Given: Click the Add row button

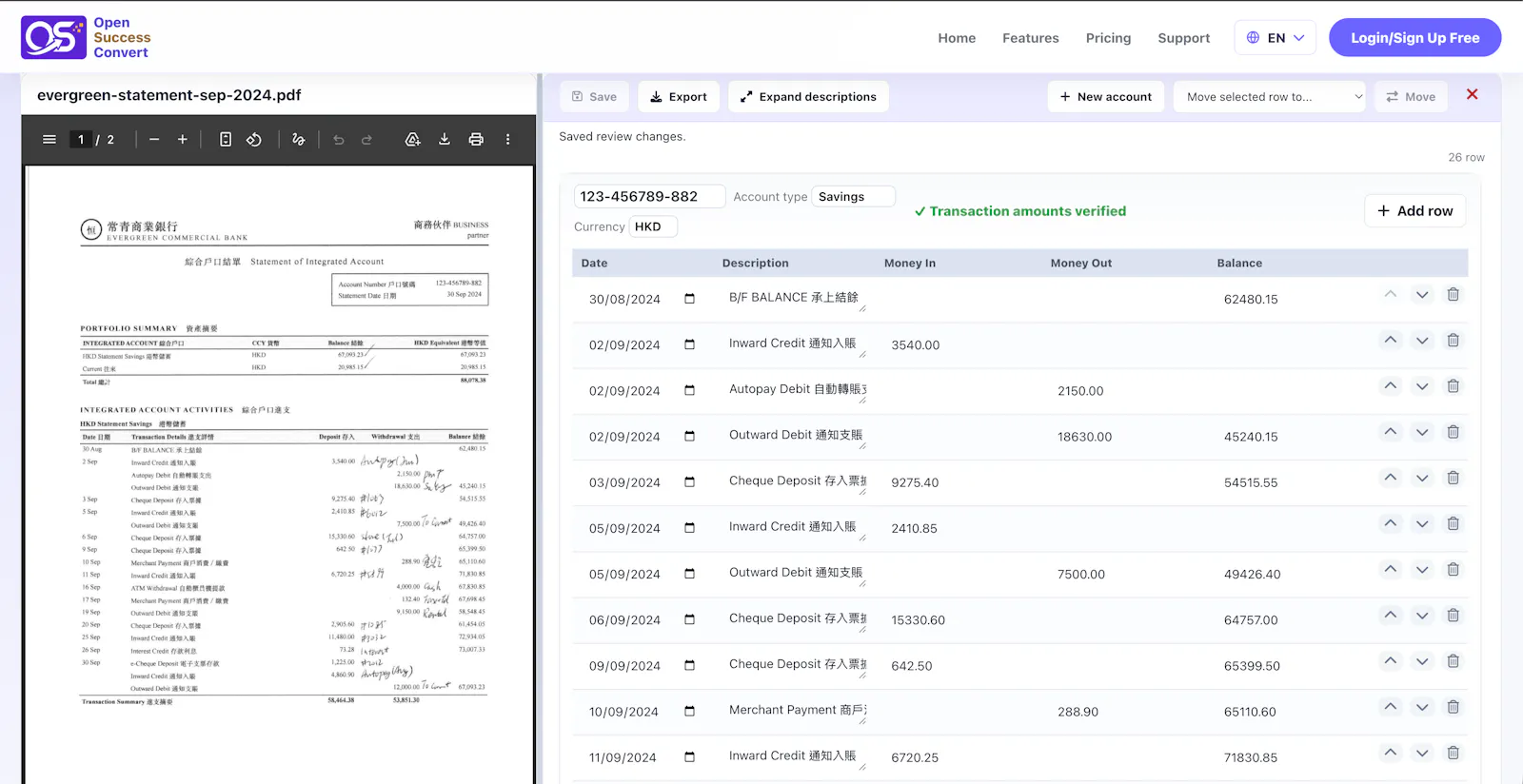Looking at the screenshot, I should (1415, 211).
